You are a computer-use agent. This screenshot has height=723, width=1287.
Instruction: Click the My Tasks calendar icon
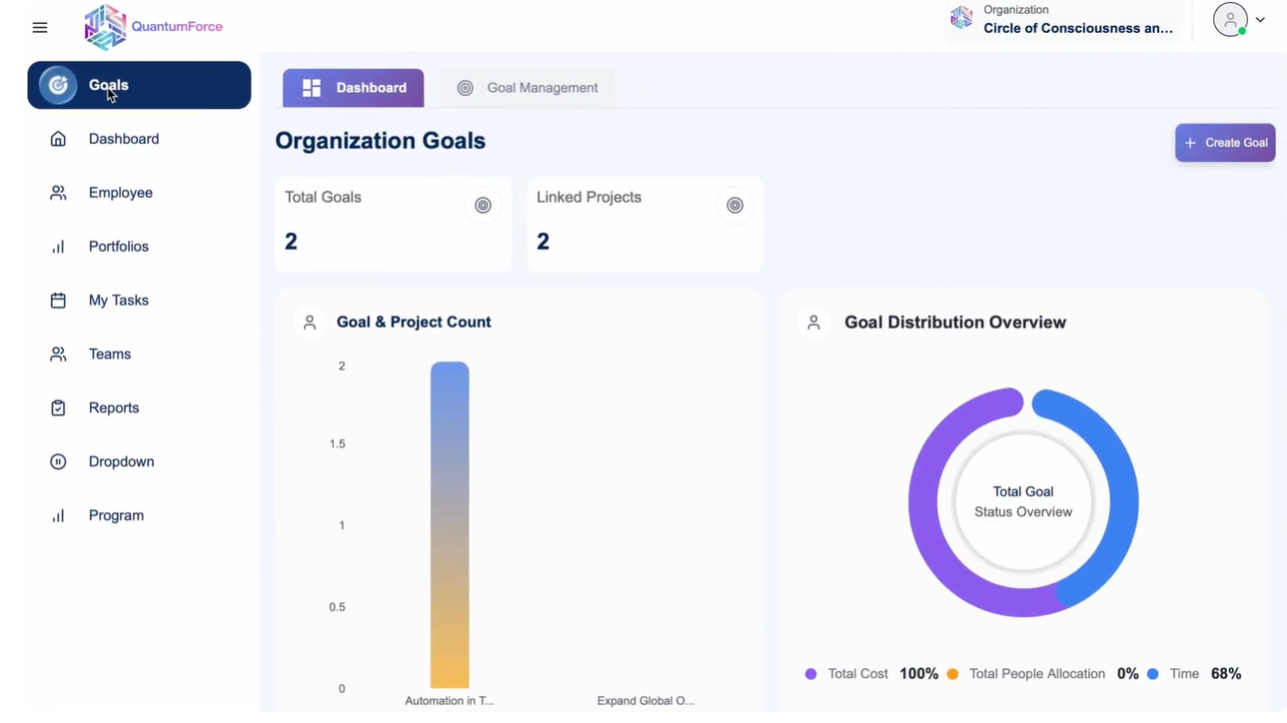click(59, 300)
